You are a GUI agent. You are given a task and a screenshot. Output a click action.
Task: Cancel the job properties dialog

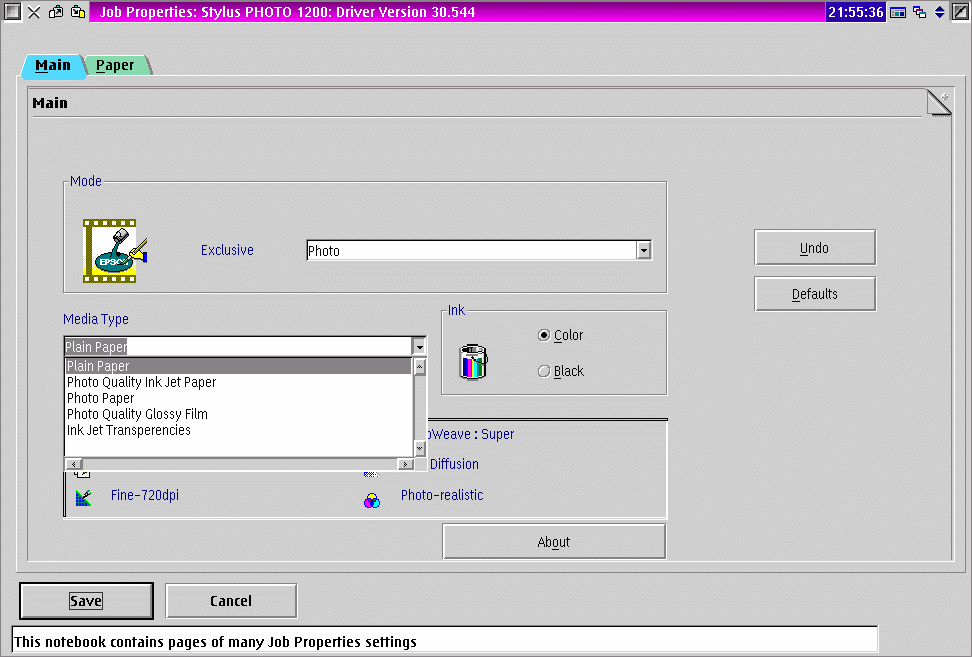point(231,601)
